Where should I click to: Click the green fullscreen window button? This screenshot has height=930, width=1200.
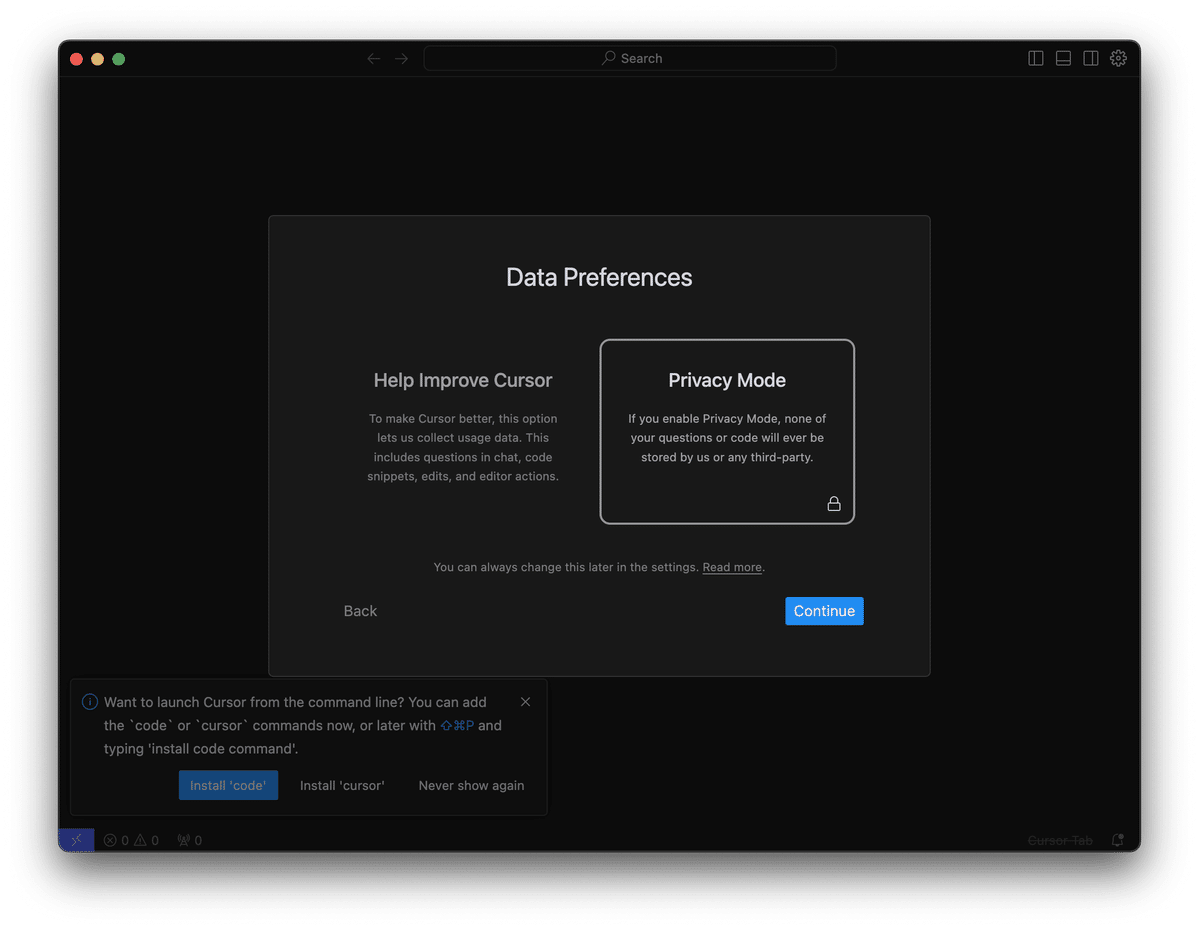(x=118, y=59)
